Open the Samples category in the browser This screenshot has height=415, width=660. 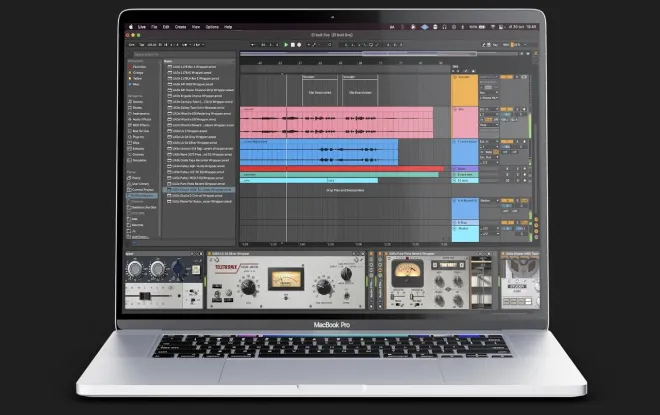coord(138,149)
